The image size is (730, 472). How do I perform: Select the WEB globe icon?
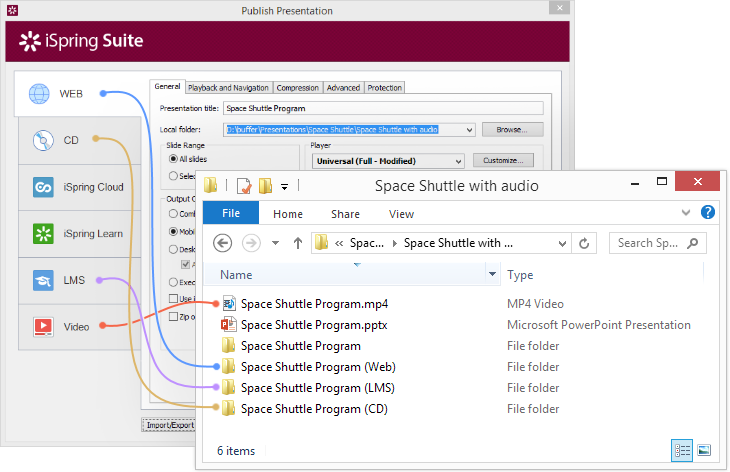[x=39, y=94]
